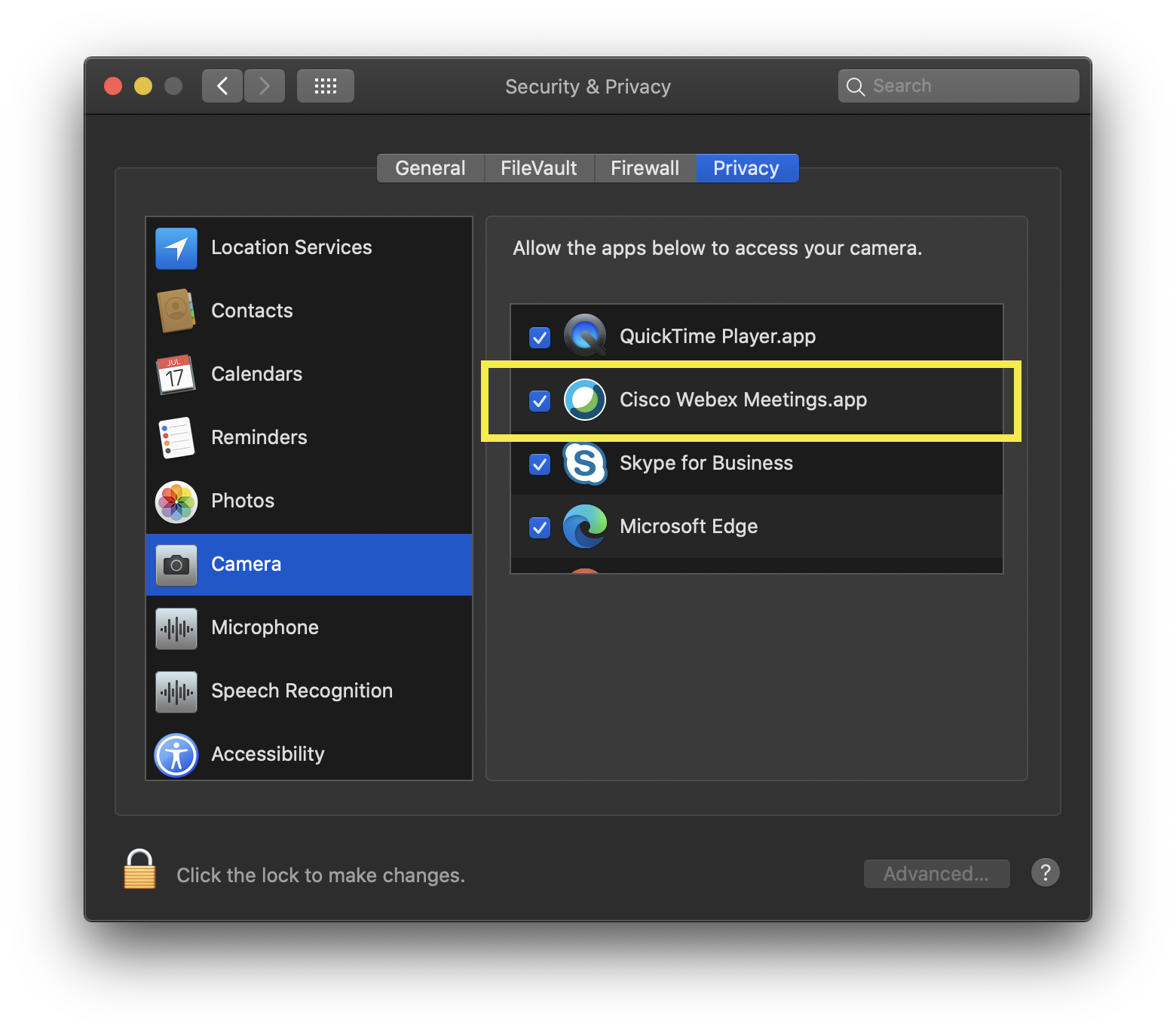Click the Camera icon in sidebar

[176, 565]
